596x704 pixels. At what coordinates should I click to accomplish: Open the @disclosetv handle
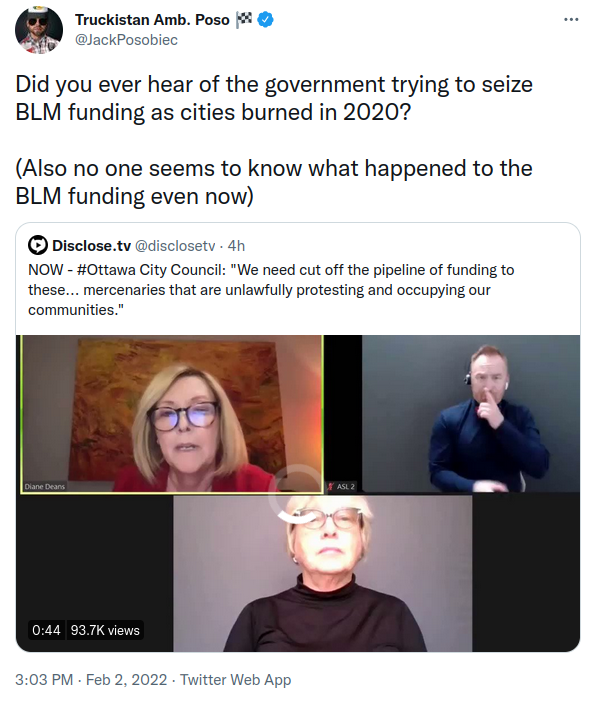(175, 246)
